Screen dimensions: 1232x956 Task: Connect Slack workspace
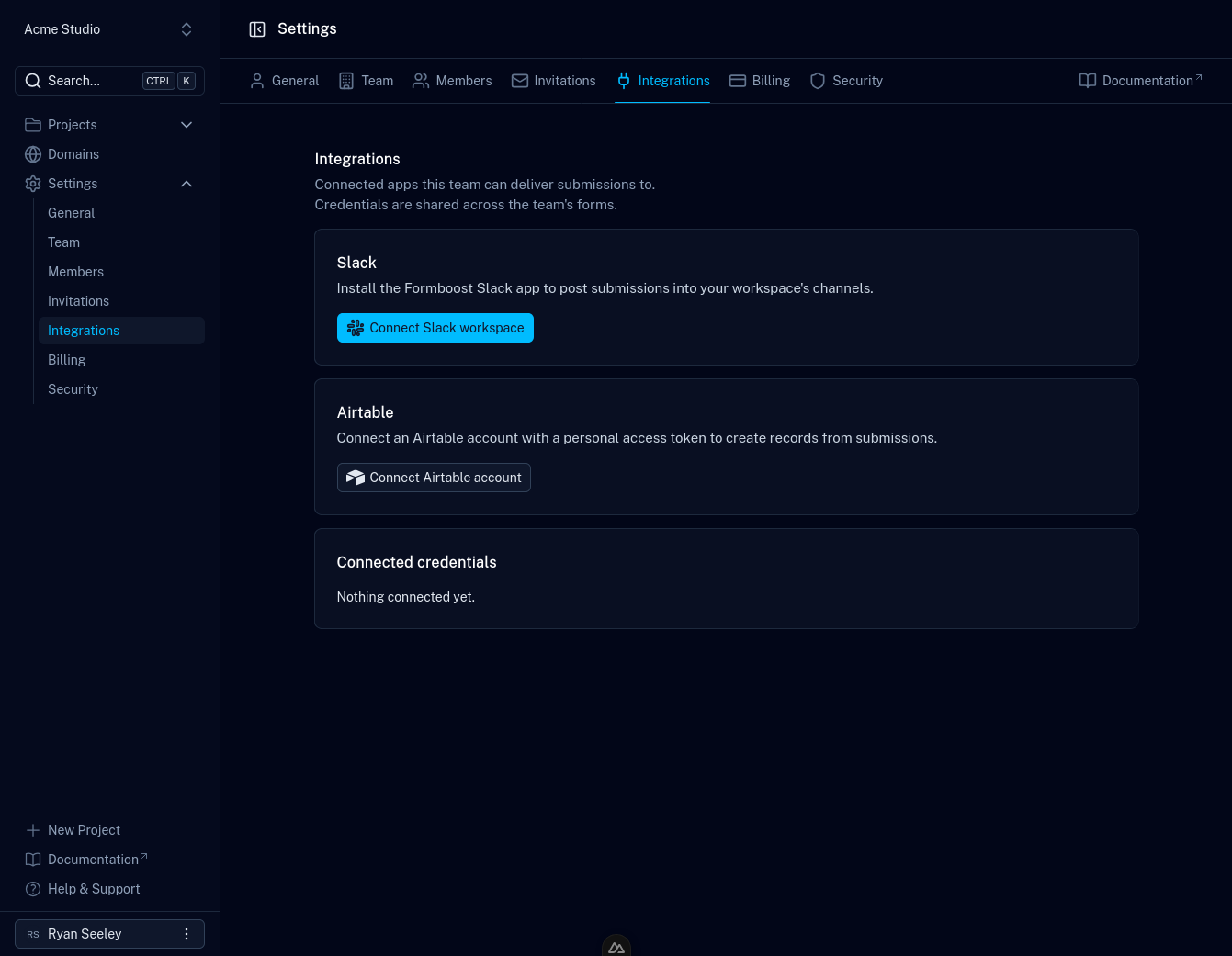435,328
